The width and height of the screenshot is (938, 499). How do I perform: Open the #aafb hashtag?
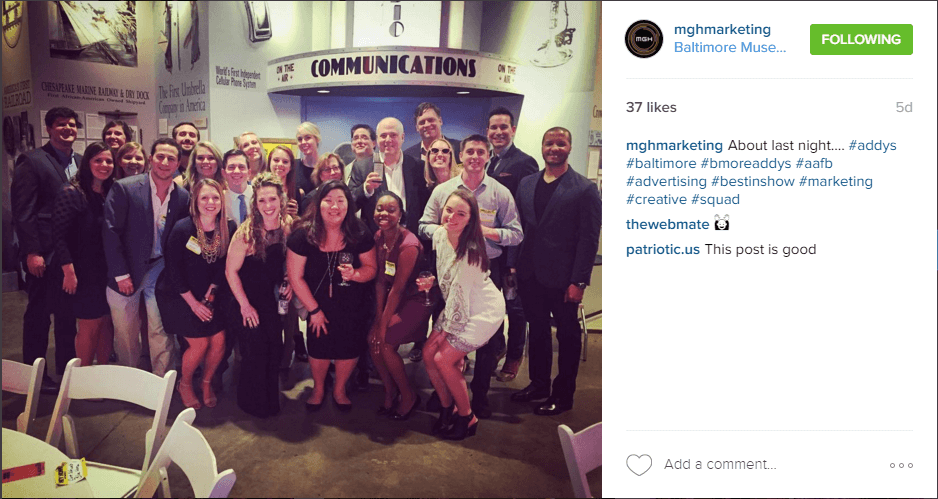tap(814, 163)
